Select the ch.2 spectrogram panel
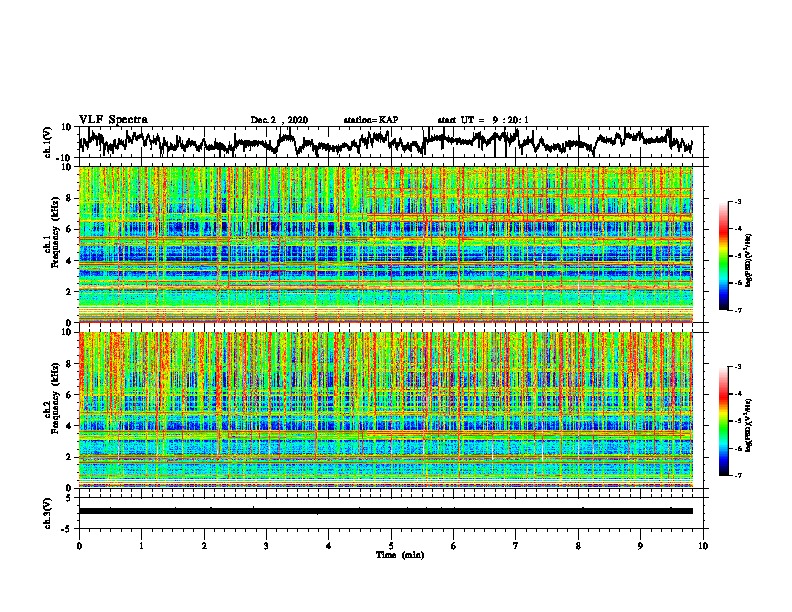This screenshot has width=792, height=612. (x=386, y=410)
